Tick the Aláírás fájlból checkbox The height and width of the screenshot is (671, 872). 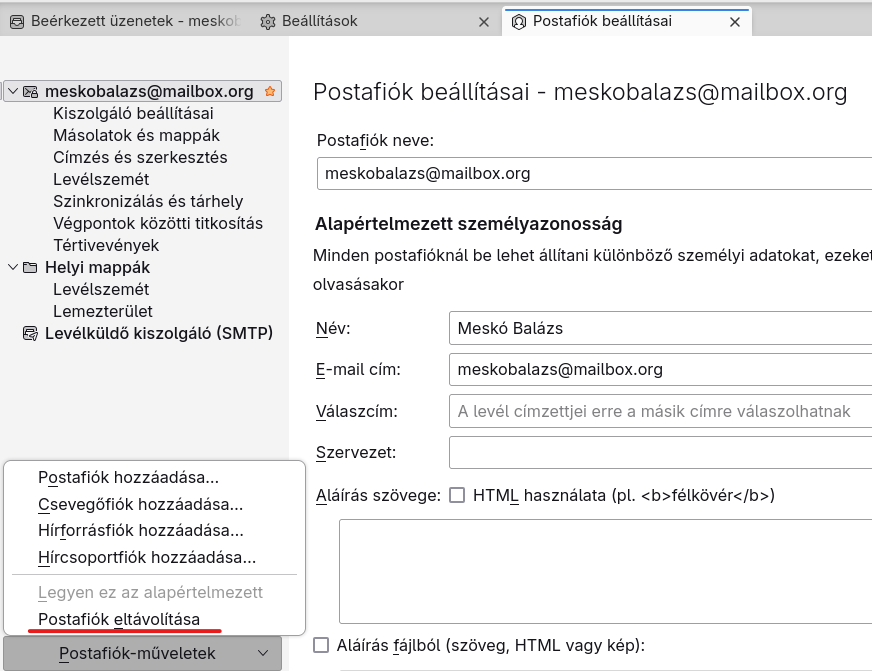pos(321,645)
